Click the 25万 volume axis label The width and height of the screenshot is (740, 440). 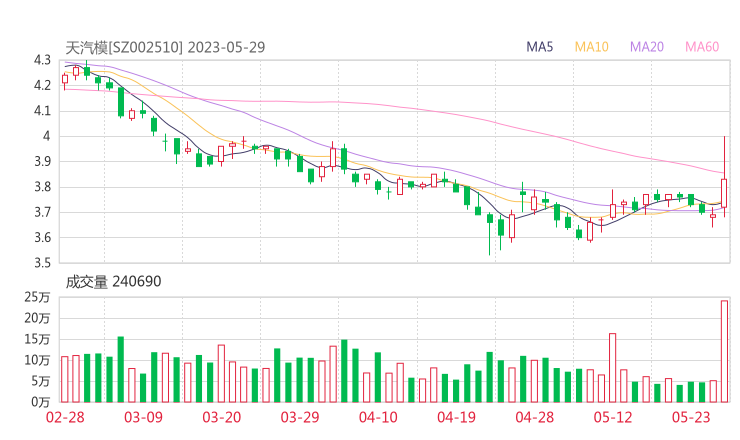(37, 297)
